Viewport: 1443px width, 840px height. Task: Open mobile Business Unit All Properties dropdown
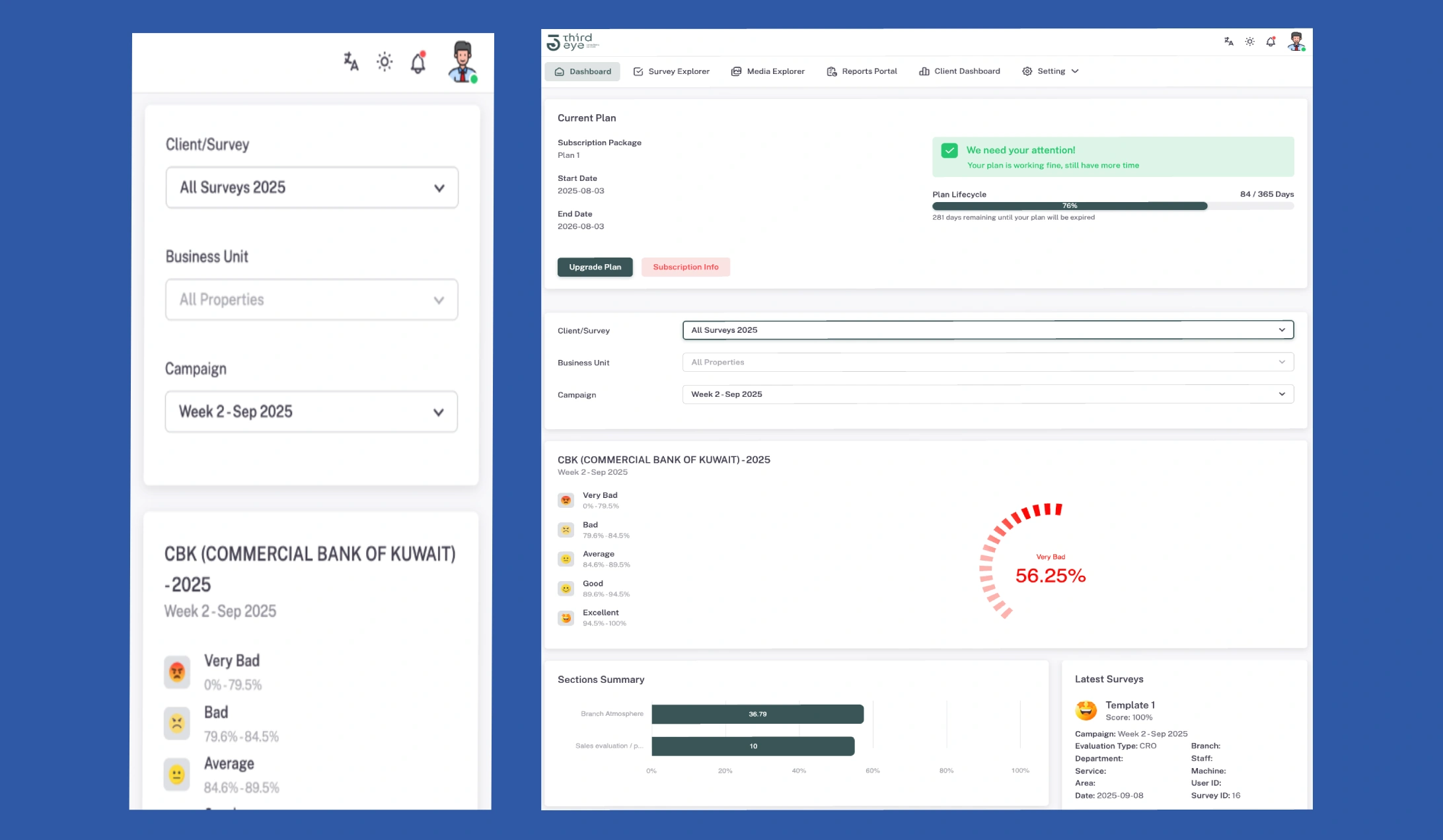coord(311,300)
